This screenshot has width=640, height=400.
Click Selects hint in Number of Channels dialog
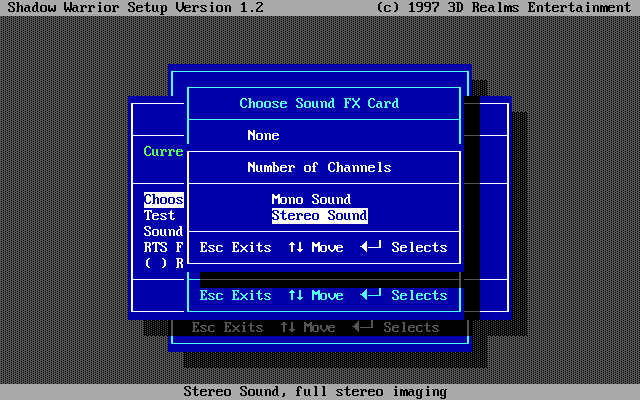tap(419, 247)
